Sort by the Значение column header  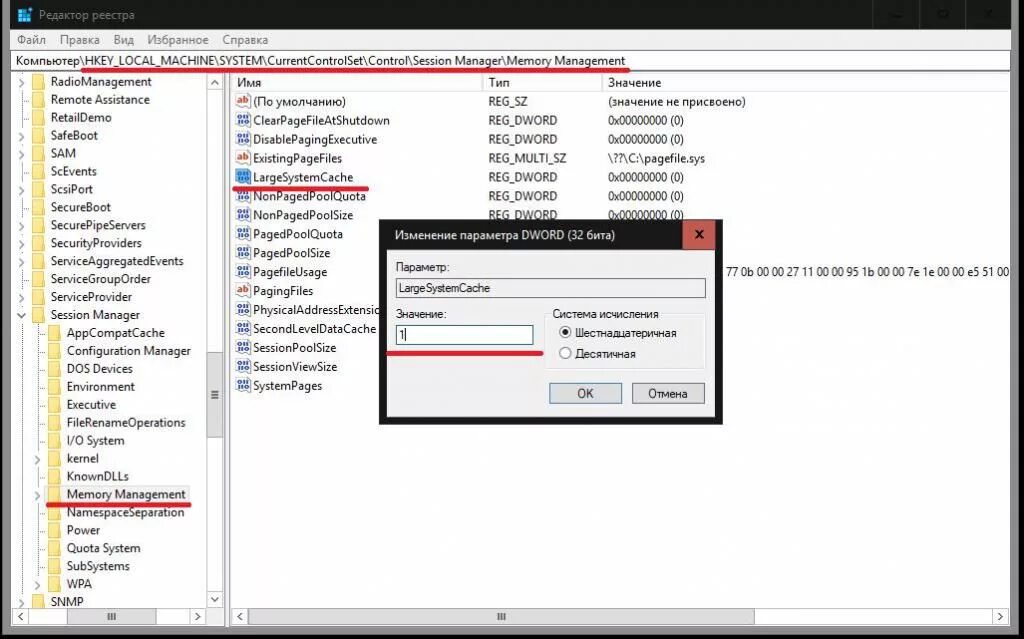coord(806,83)
